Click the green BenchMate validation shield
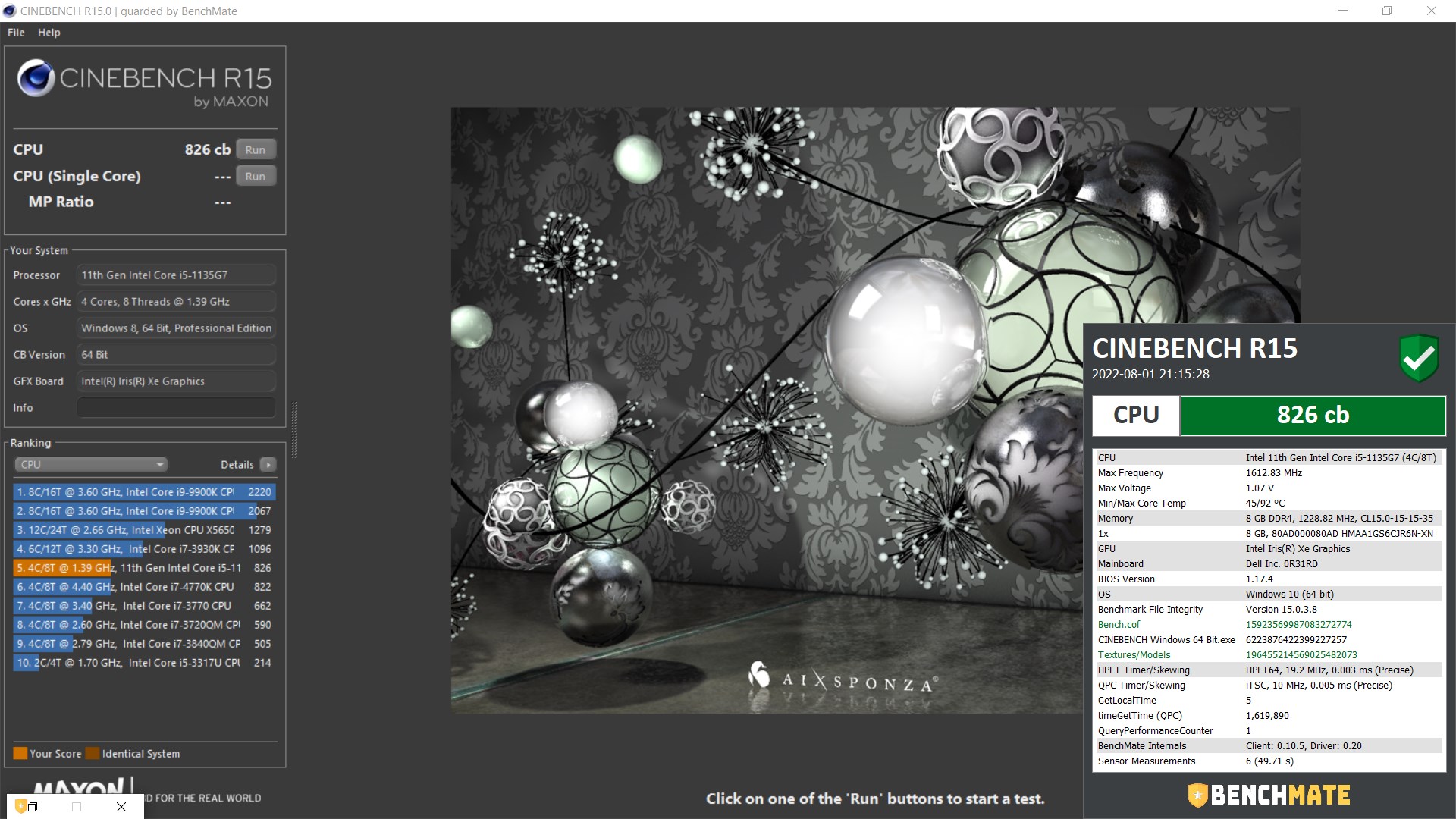Image resolution: width=1456 pixels, height=819 pixels. 1419,358
